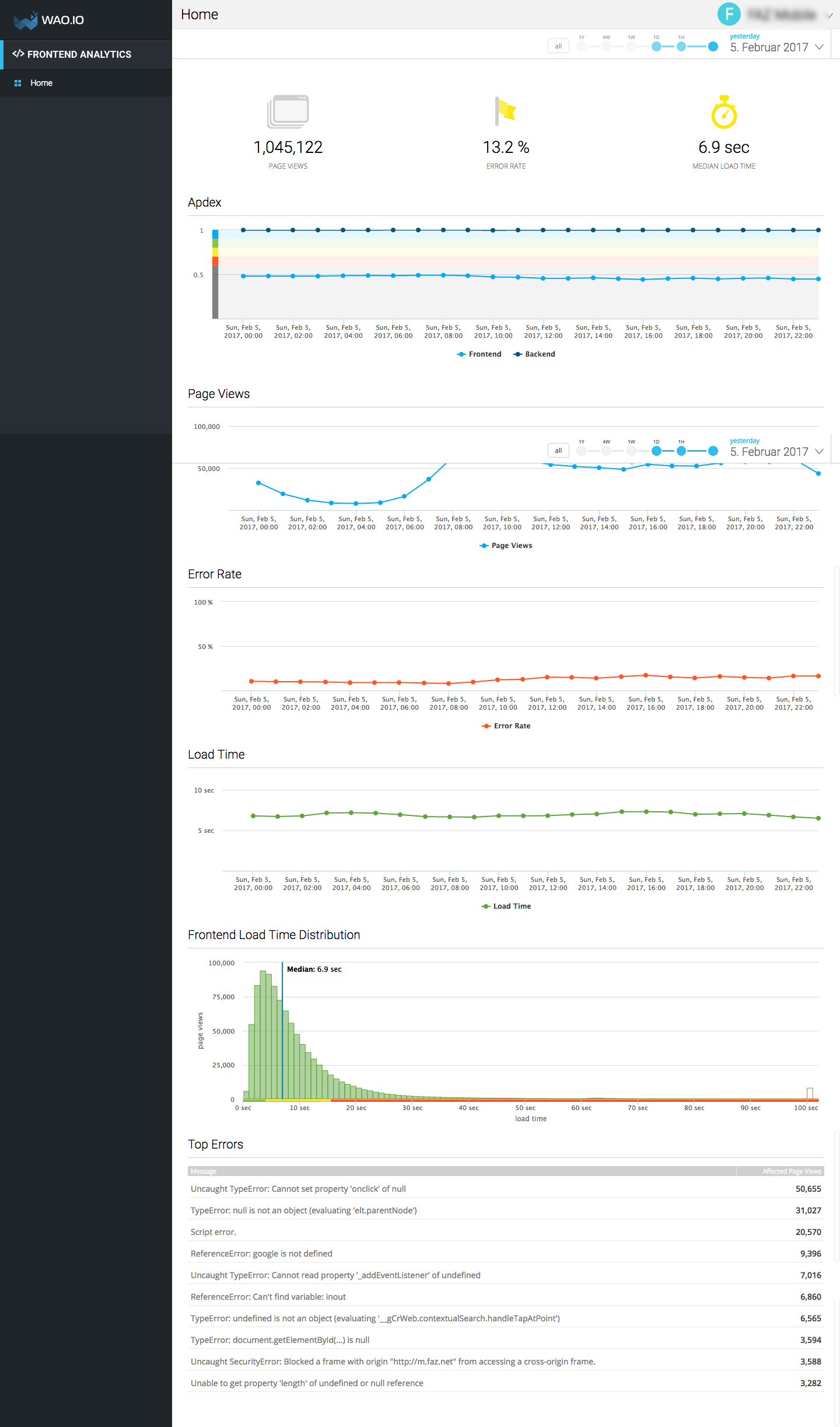Click the last slider dot in top header range
The image size is (840, 1427).
[713, 47]
